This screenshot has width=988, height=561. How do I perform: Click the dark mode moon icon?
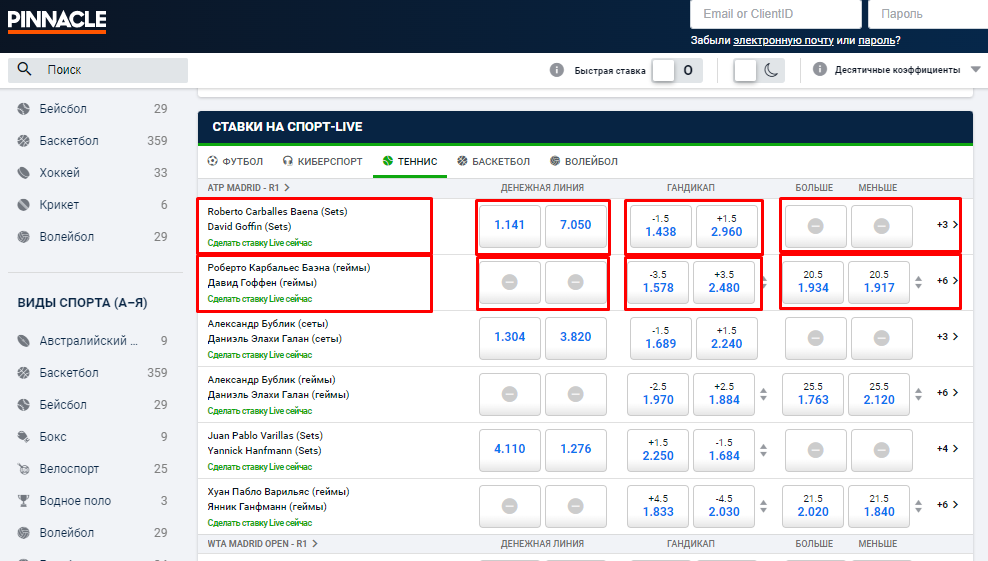point(771,70)
